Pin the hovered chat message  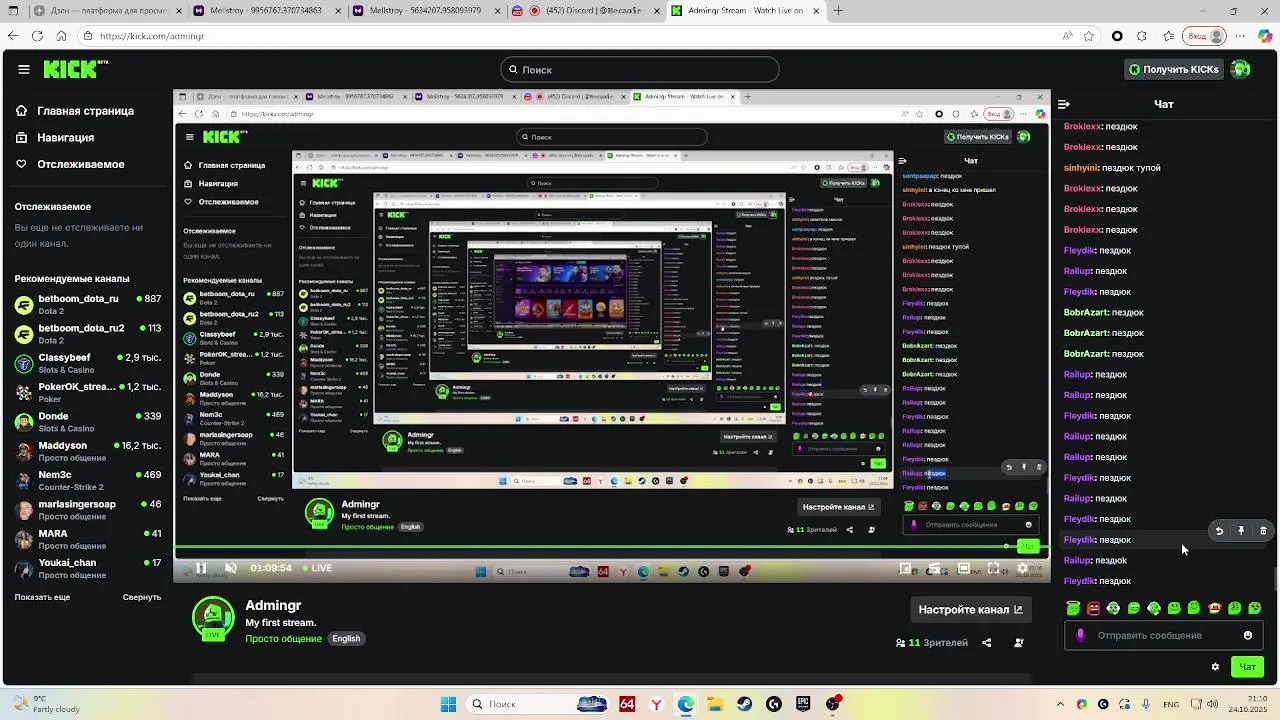(x=1241, y=531)
